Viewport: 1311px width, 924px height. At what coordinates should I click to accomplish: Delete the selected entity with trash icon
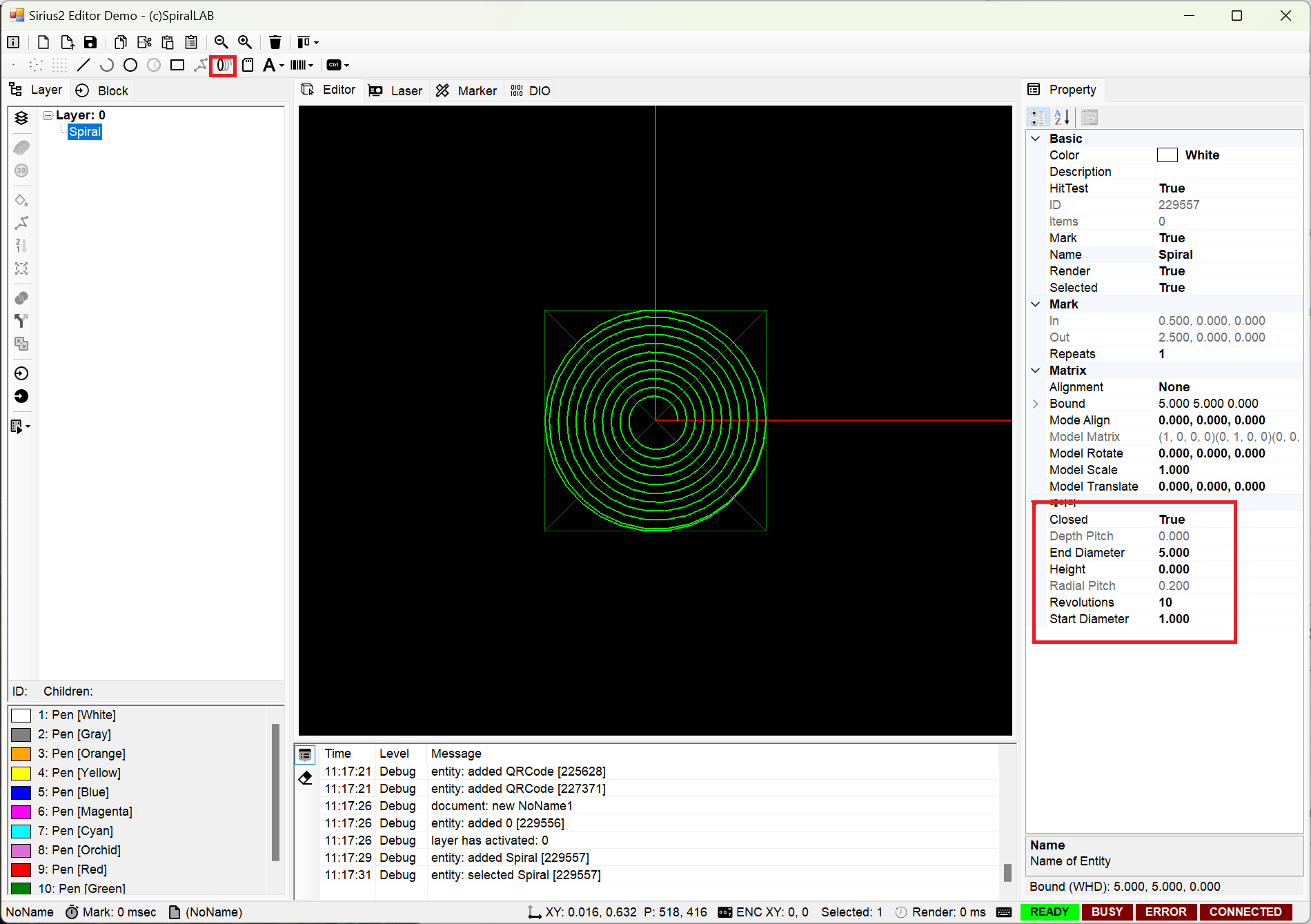[275, 42]
